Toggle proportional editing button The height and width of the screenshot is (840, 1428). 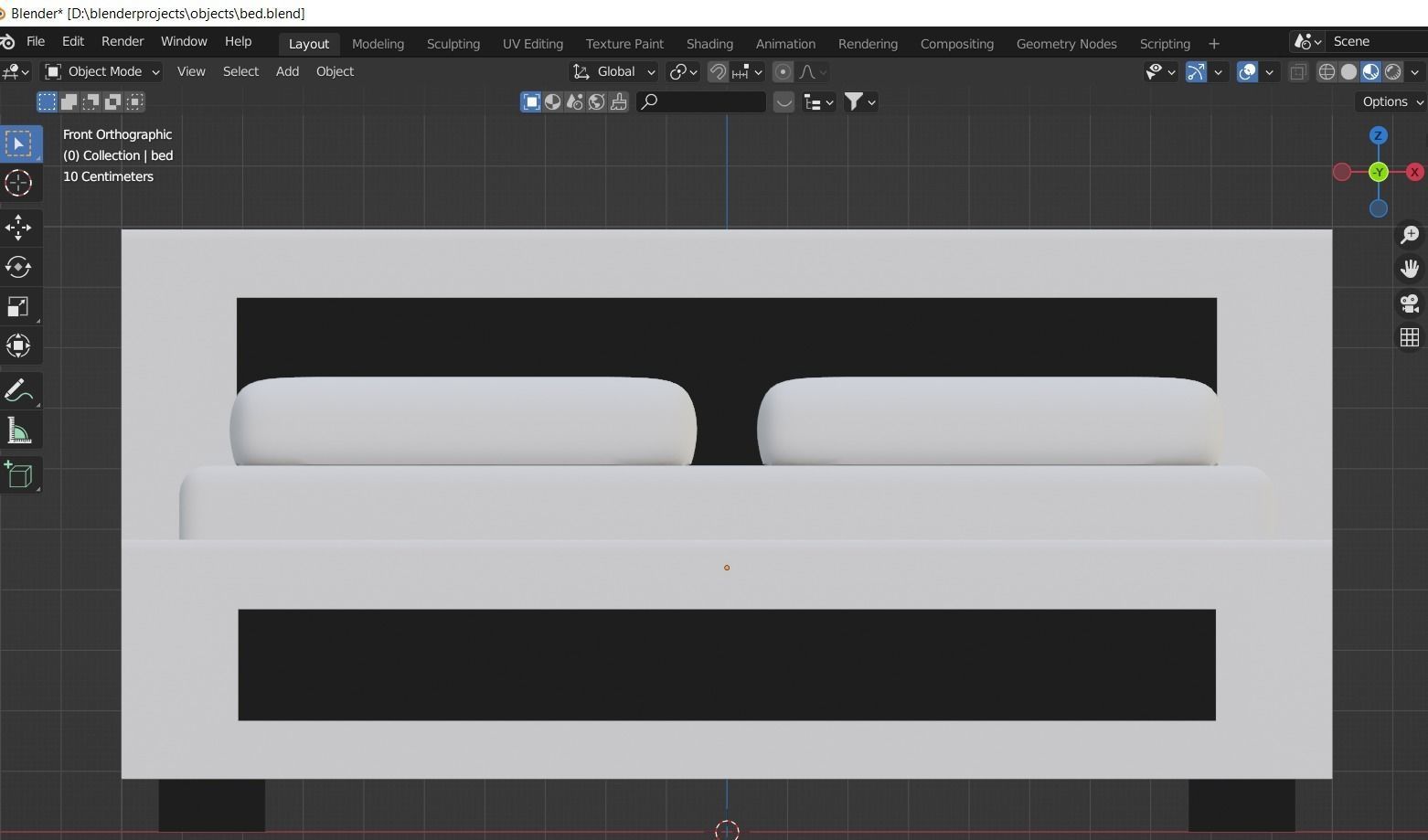click(x=783, y=71)
